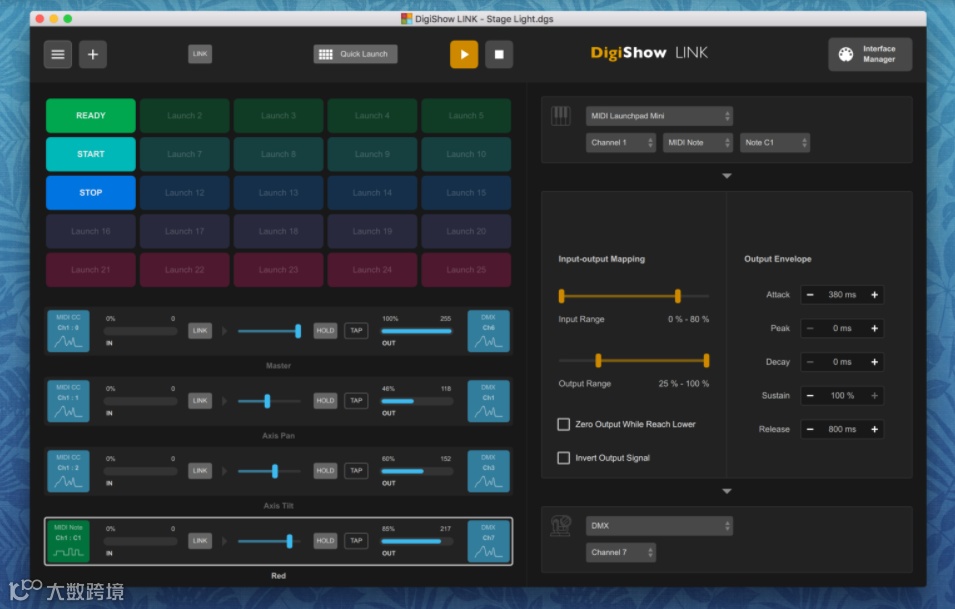Start playback with the orange play button
The image size is (955, 609).
(464, 54)
